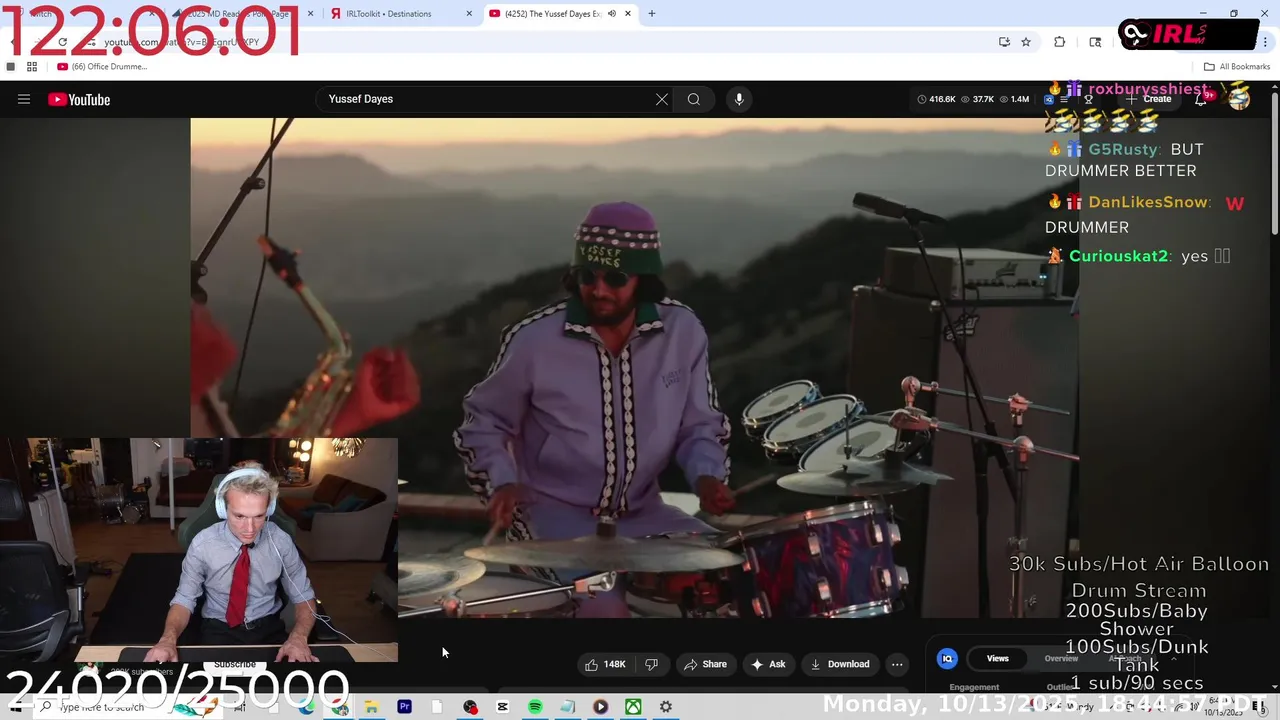
Task: Go to YouTube home via logo
Action: (79, 99)
